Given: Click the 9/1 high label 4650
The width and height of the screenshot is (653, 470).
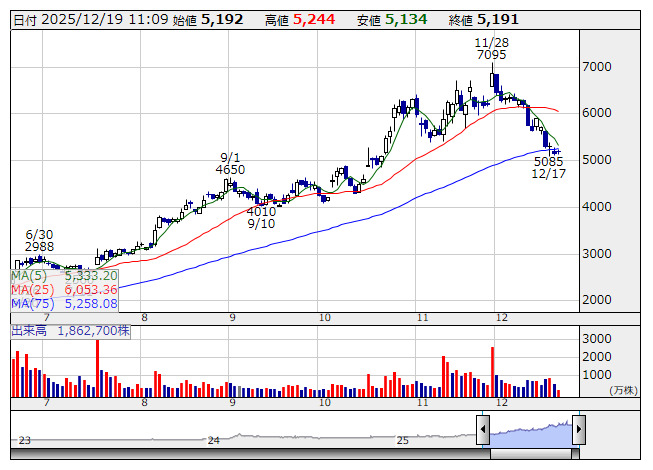Looking at the screenshot, I should (x=231, y=170).
